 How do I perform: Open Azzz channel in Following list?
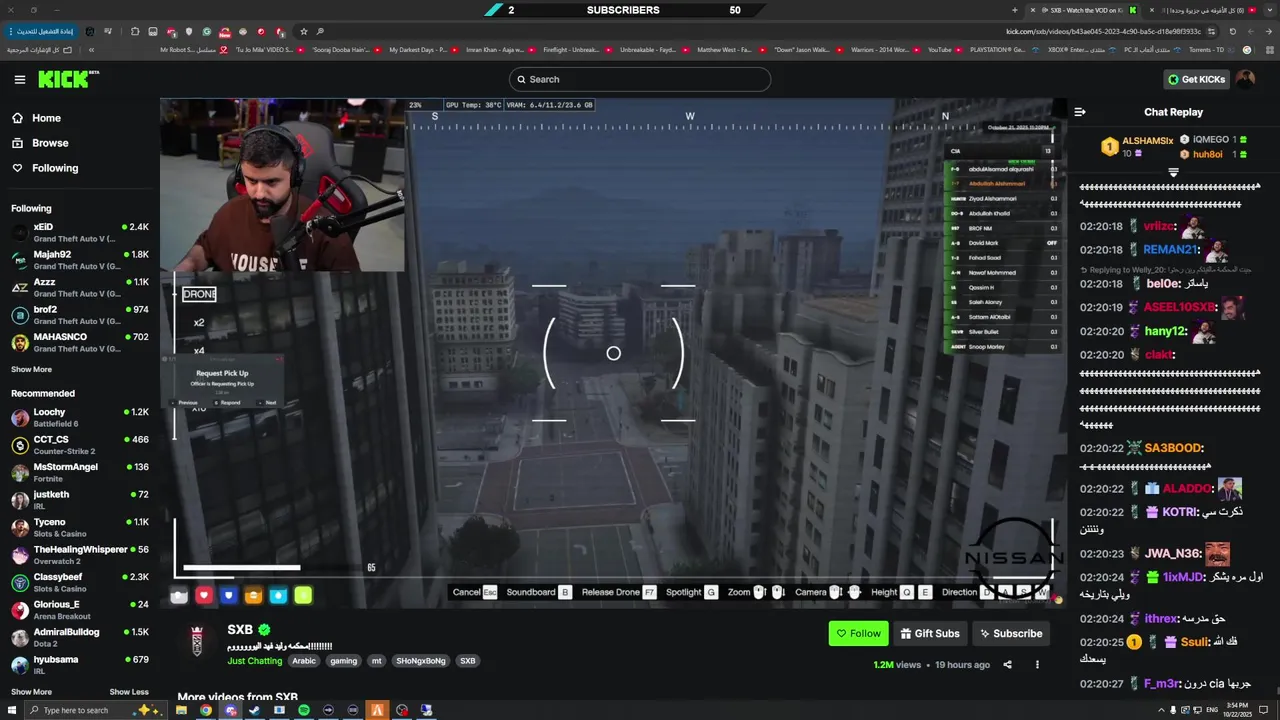(80, 287)
